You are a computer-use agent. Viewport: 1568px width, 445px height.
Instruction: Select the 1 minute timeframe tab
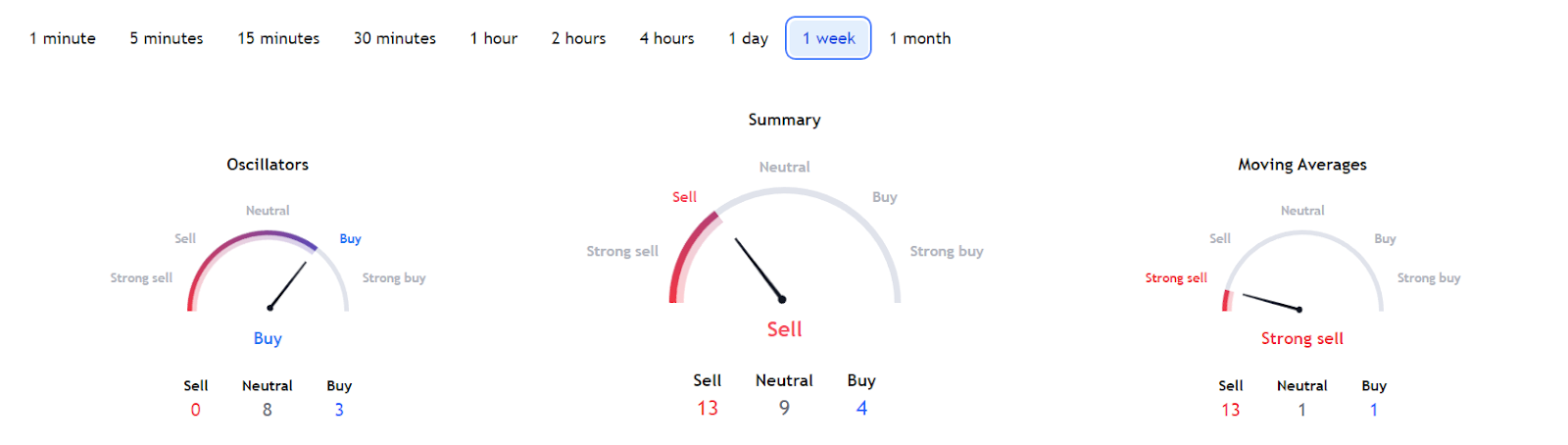point(63,38)
